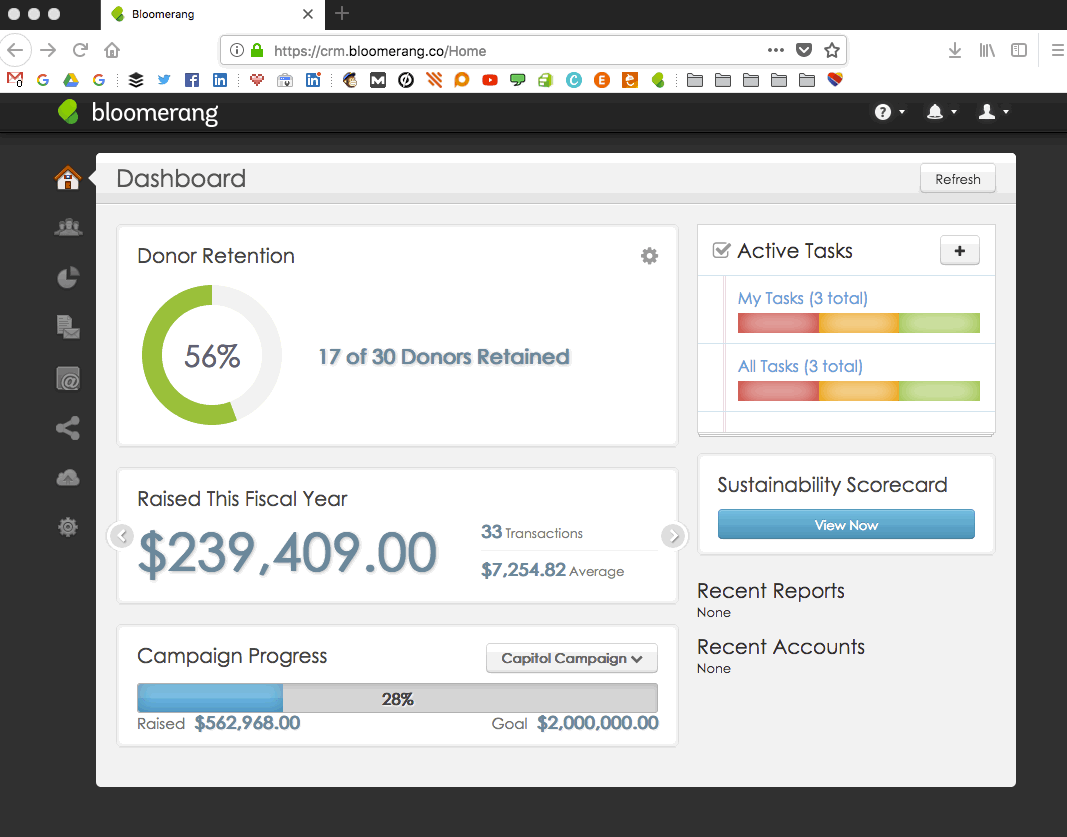
Task: Open the notifications bell menu
Action: [941, 112]
